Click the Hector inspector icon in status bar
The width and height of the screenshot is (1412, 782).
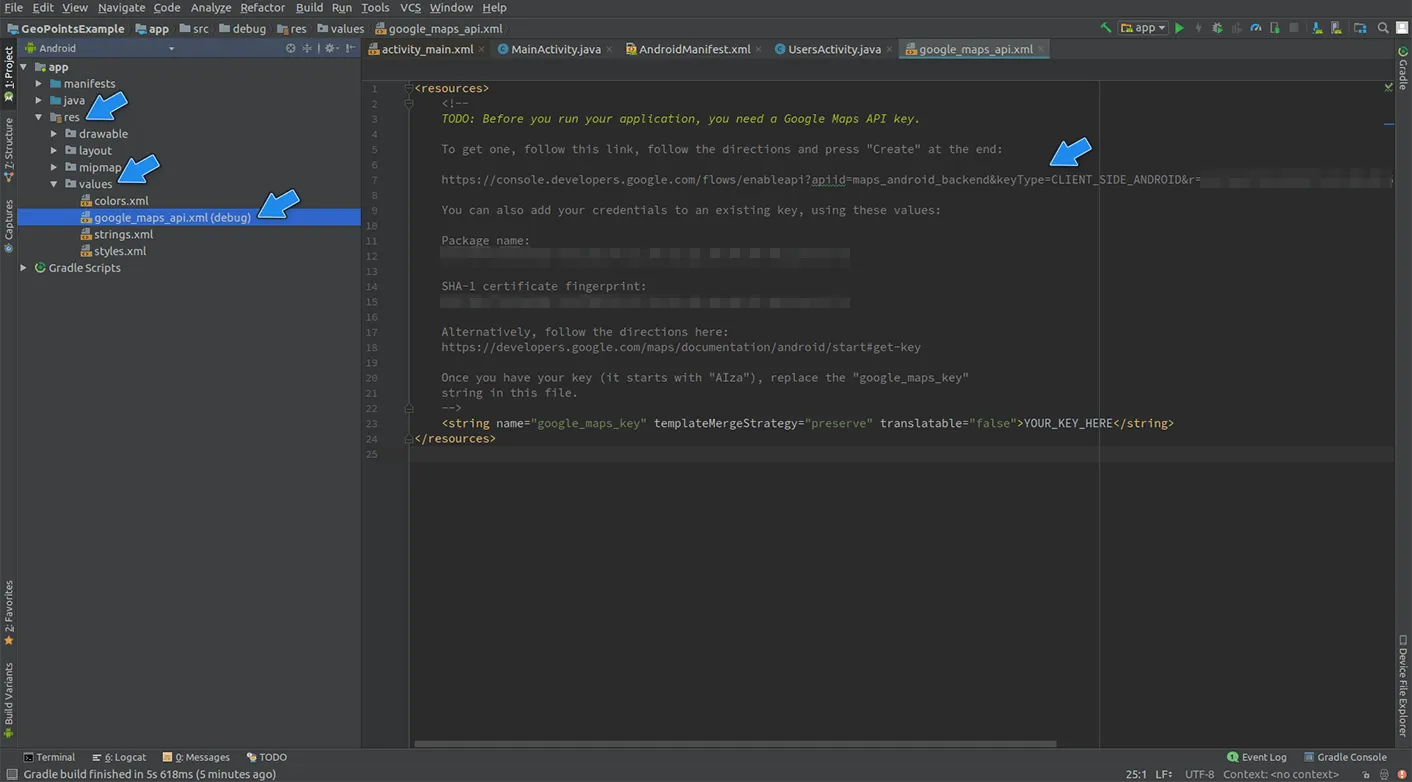1384,774
